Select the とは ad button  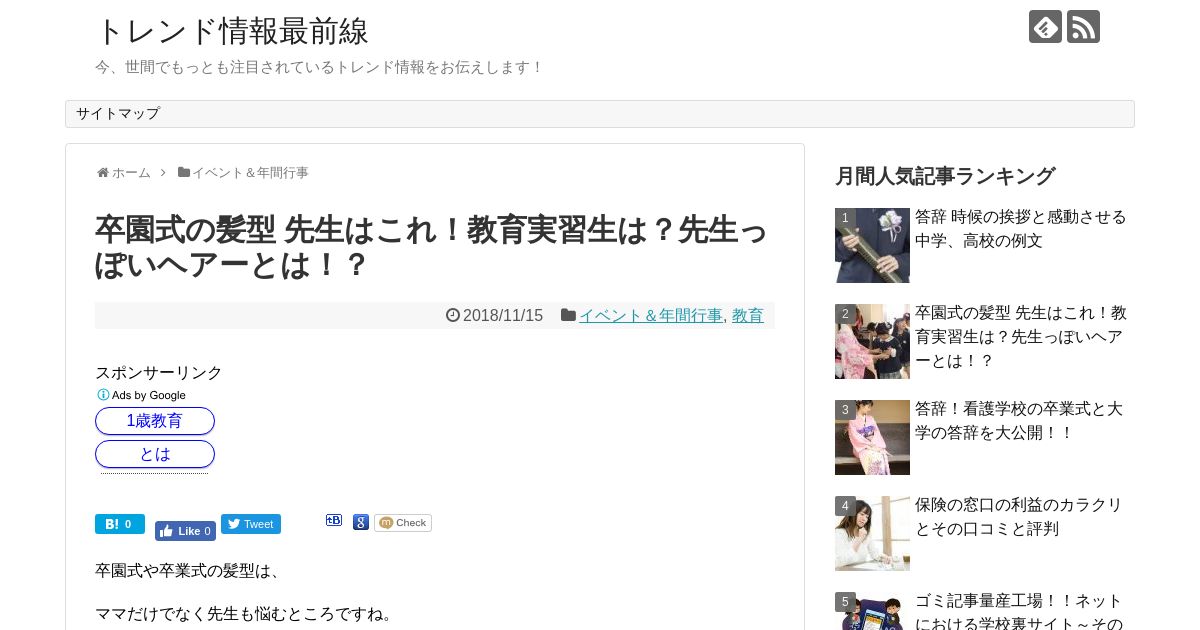tap(155, 454)
